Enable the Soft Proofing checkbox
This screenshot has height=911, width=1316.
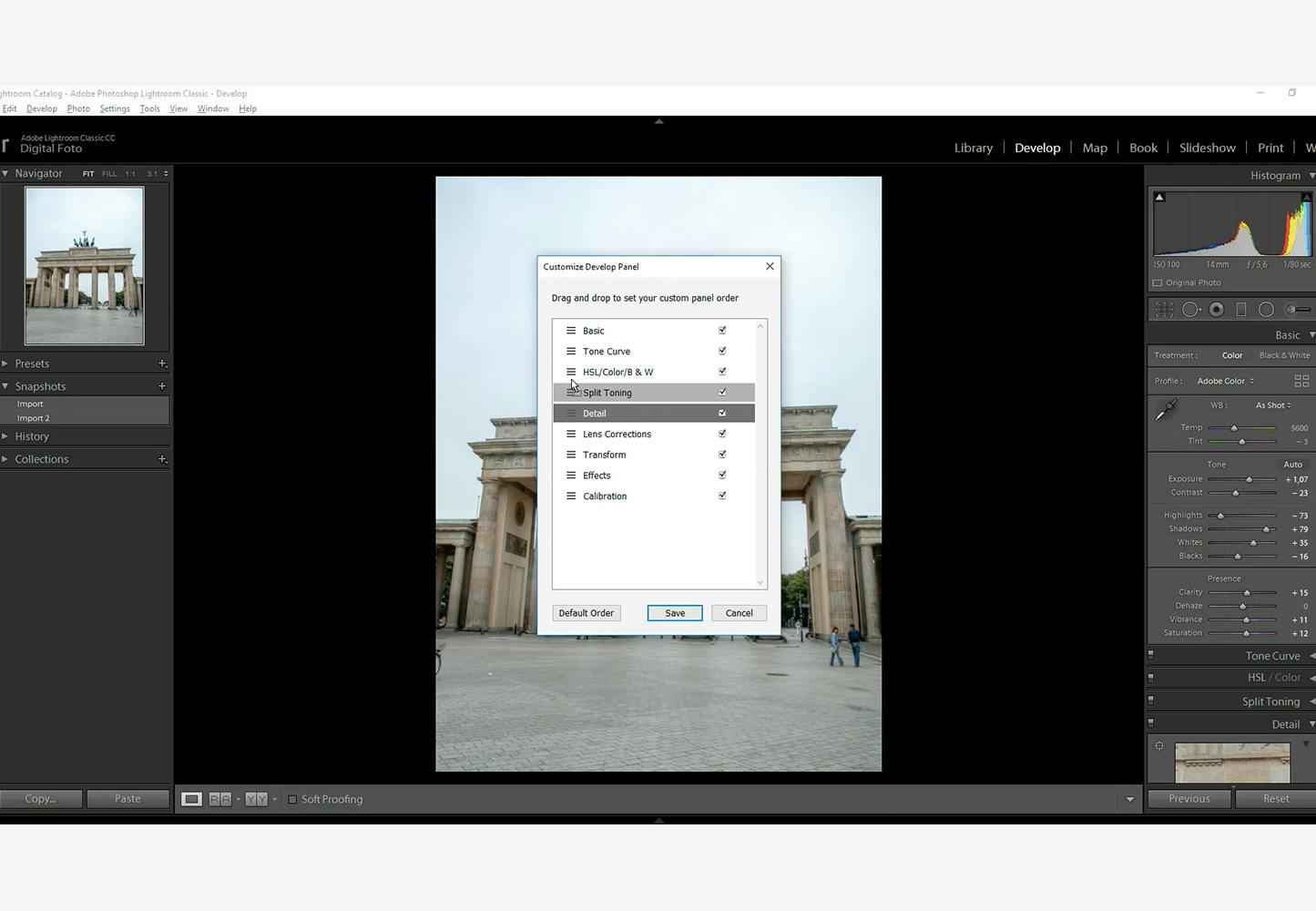292,800
